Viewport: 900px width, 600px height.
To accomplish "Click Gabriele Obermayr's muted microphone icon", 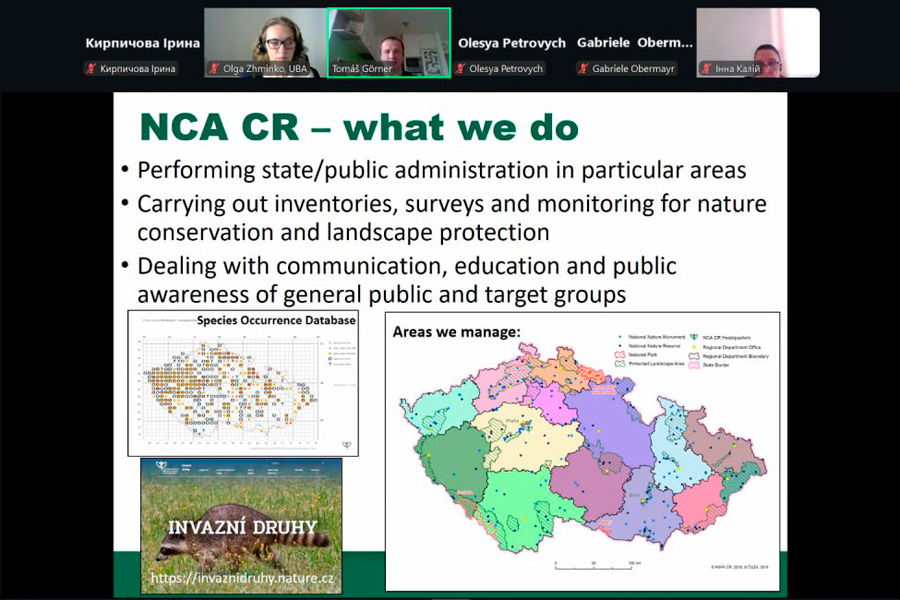I will tap(584, 69).
